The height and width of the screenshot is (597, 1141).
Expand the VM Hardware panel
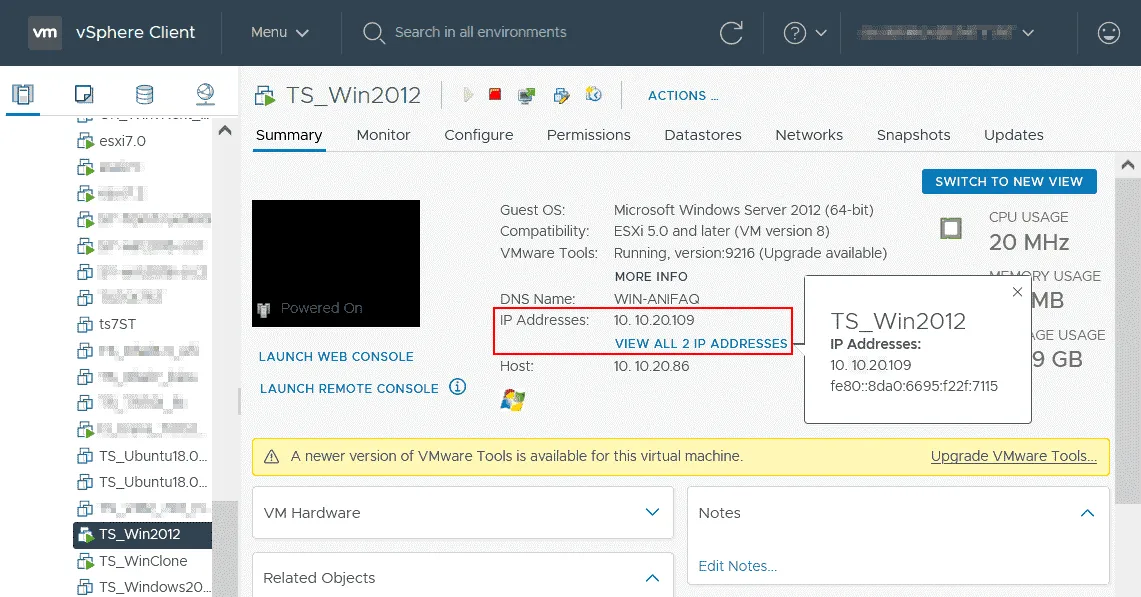click(652, 513)
